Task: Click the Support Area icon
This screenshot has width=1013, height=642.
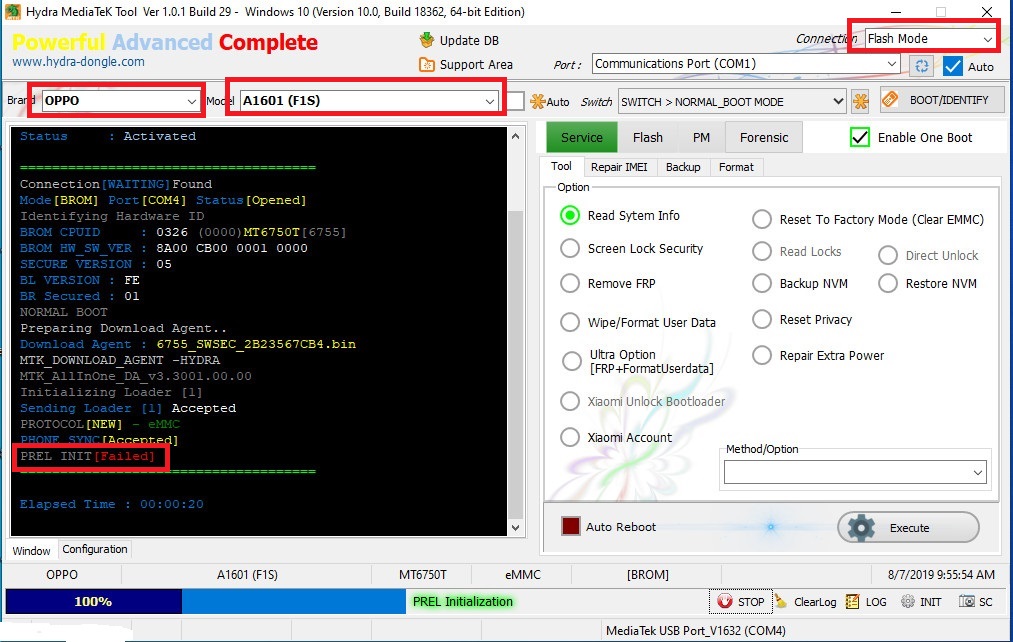Action: click(x=426, y=65)
